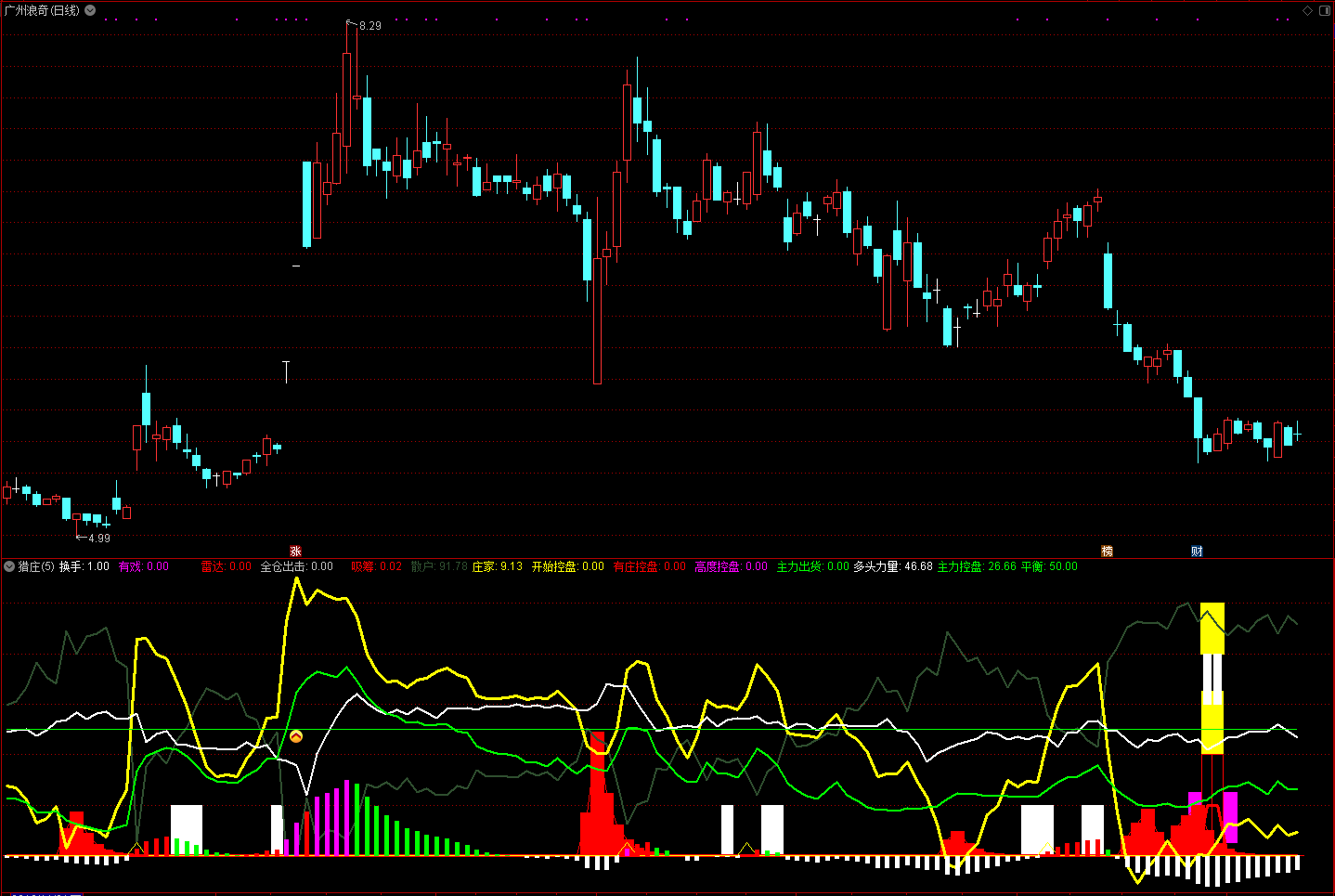This screenshot has width=1335, height=896.
Task: Select the 庄家: 9.13 indicator value
Action: [498, 566]
